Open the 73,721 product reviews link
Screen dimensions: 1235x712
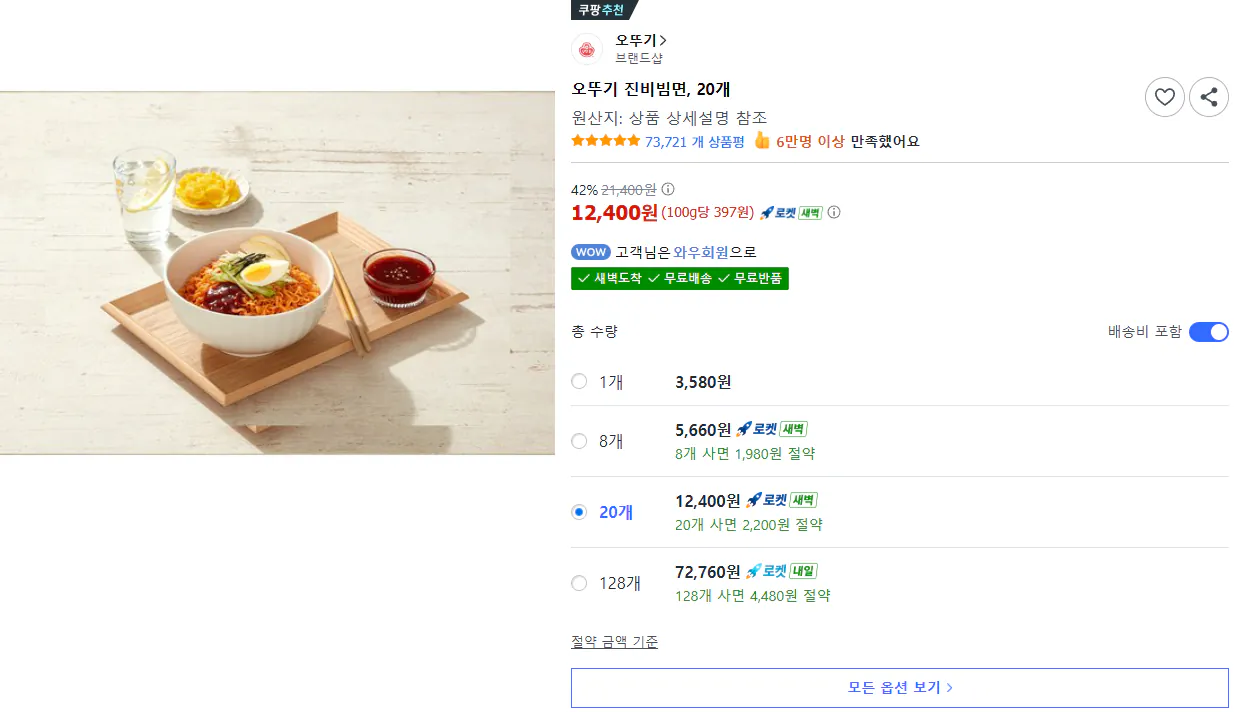(695, 141)
